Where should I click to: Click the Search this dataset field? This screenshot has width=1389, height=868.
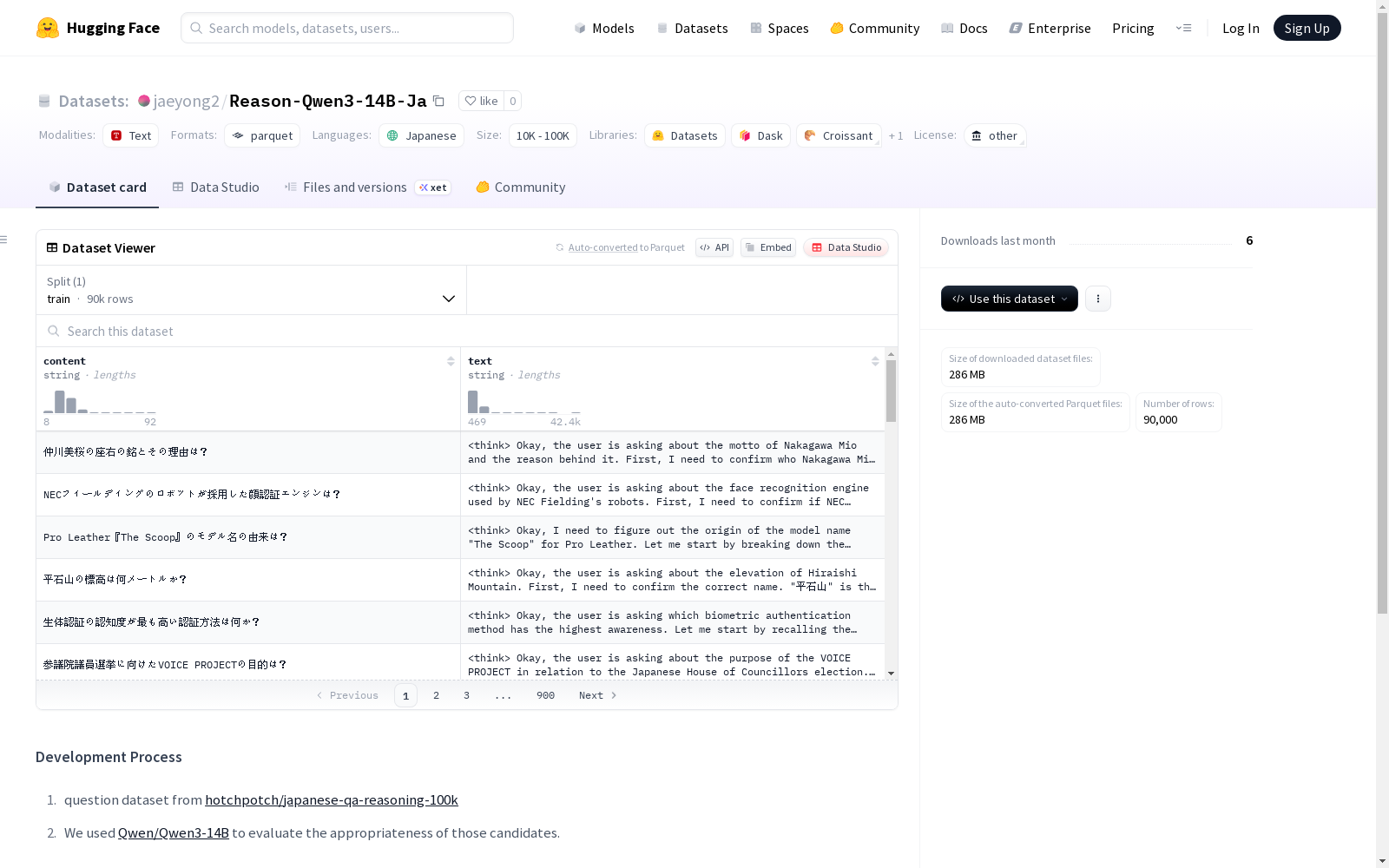point(467,331)
